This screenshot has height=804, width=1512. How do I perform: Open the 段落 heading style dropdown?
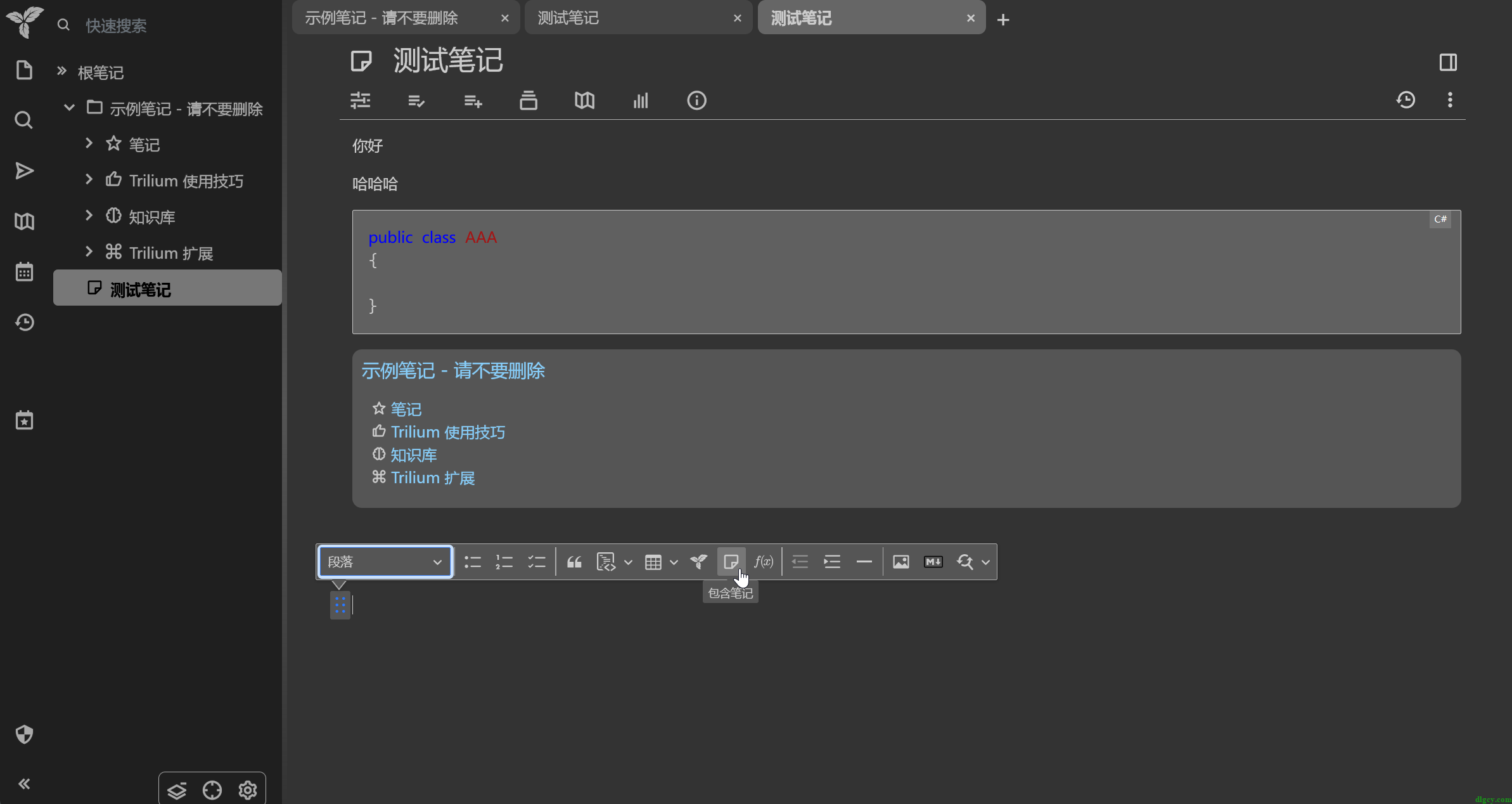[385, 562]
